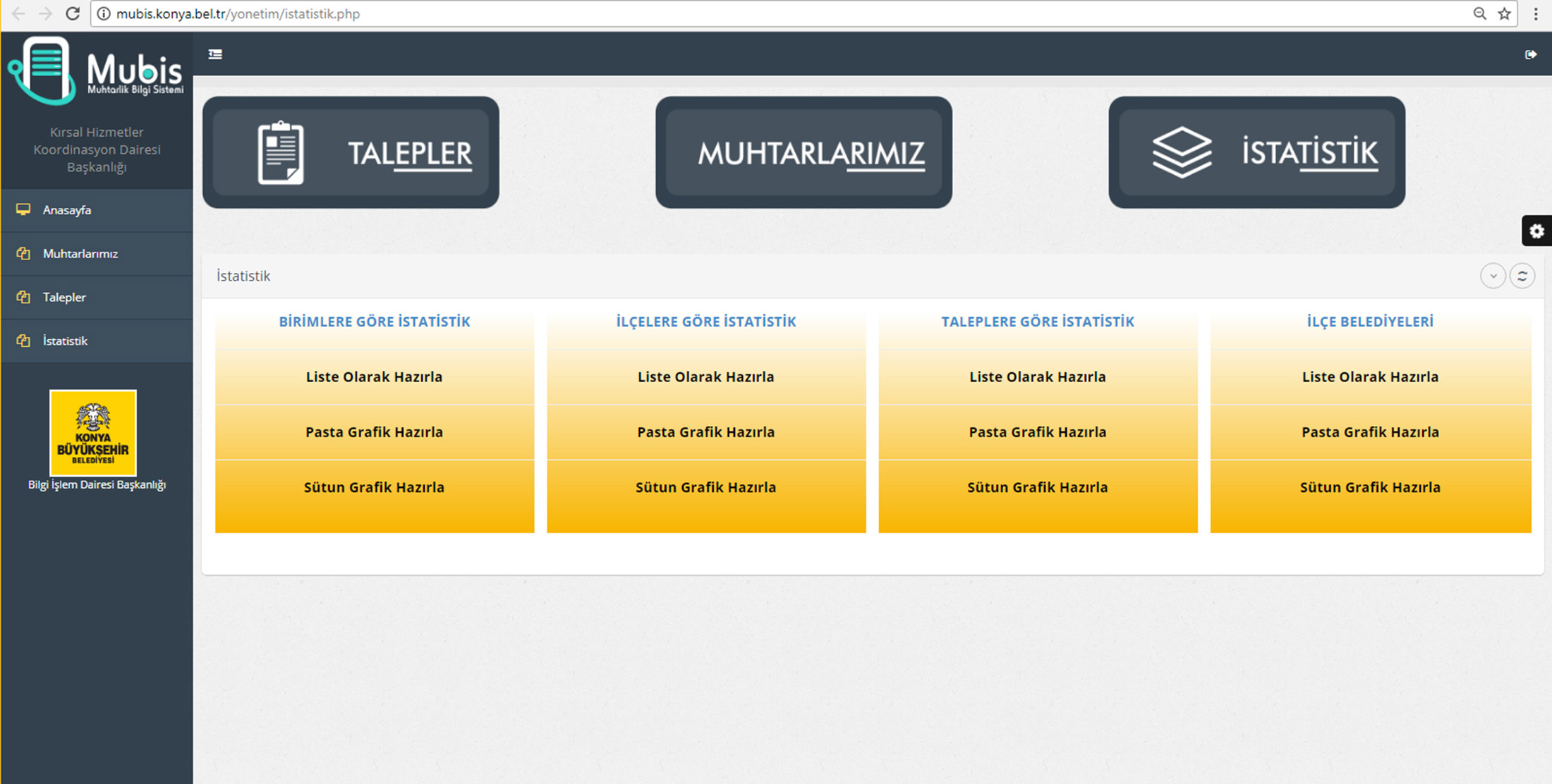This screenshot has width=1552, height=784.
Task: Click the Mubis logo in sidebar
Action: [x=95, y=71]
